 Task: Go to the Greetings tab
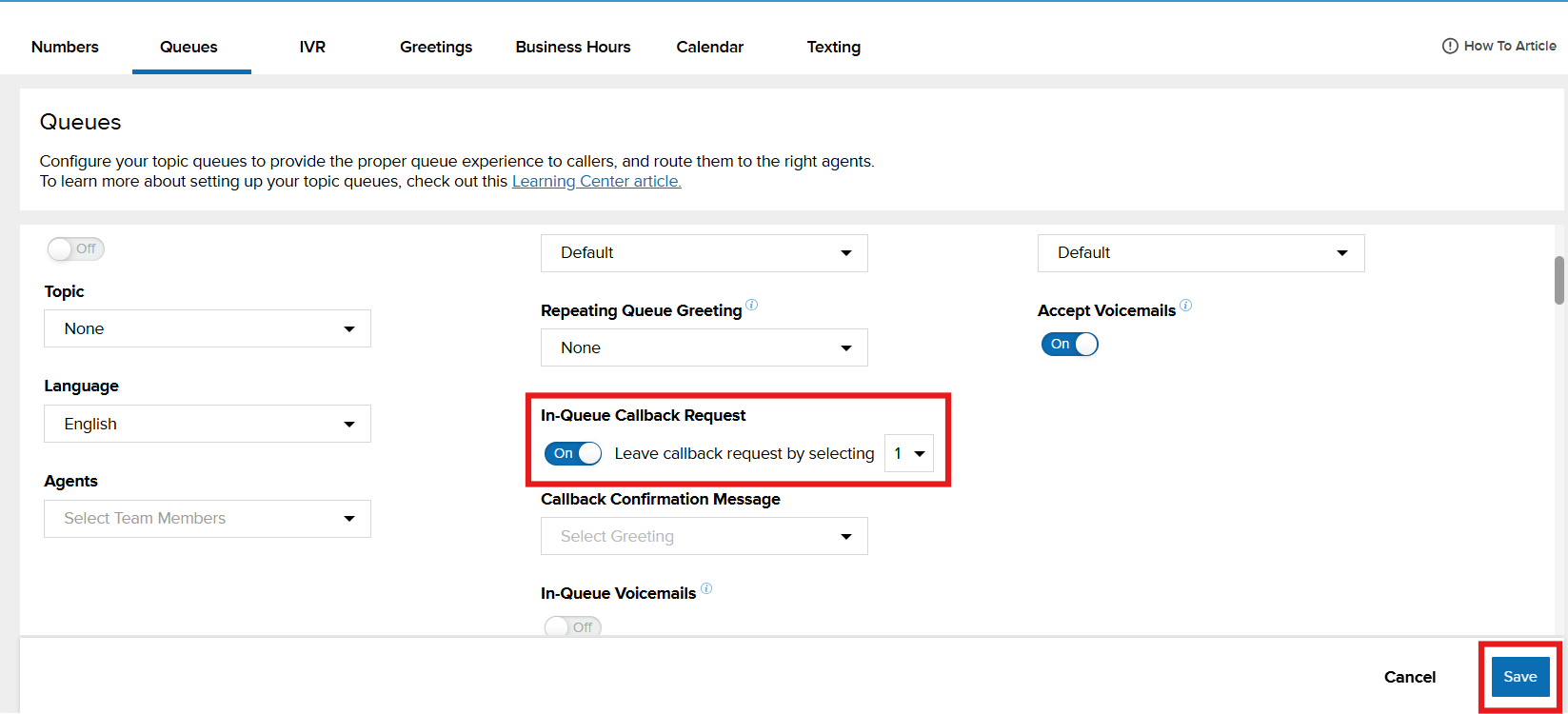[x=436, y=47]
